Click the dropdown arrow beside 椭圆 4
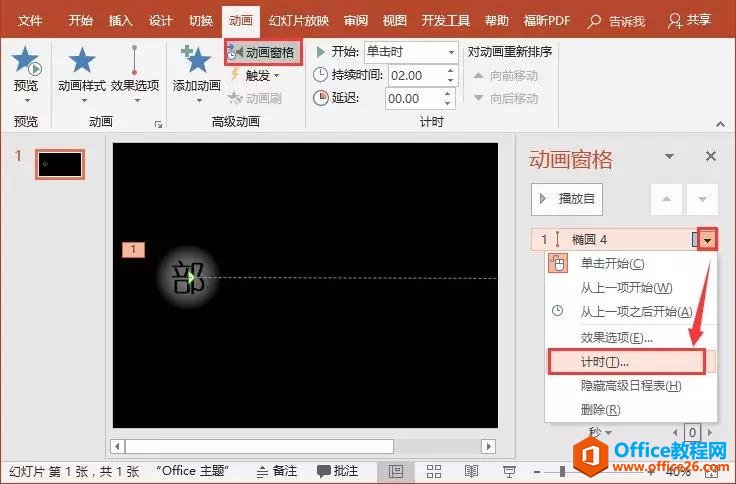This screenshot has width=736, height=484. click(x=708, y=240)
